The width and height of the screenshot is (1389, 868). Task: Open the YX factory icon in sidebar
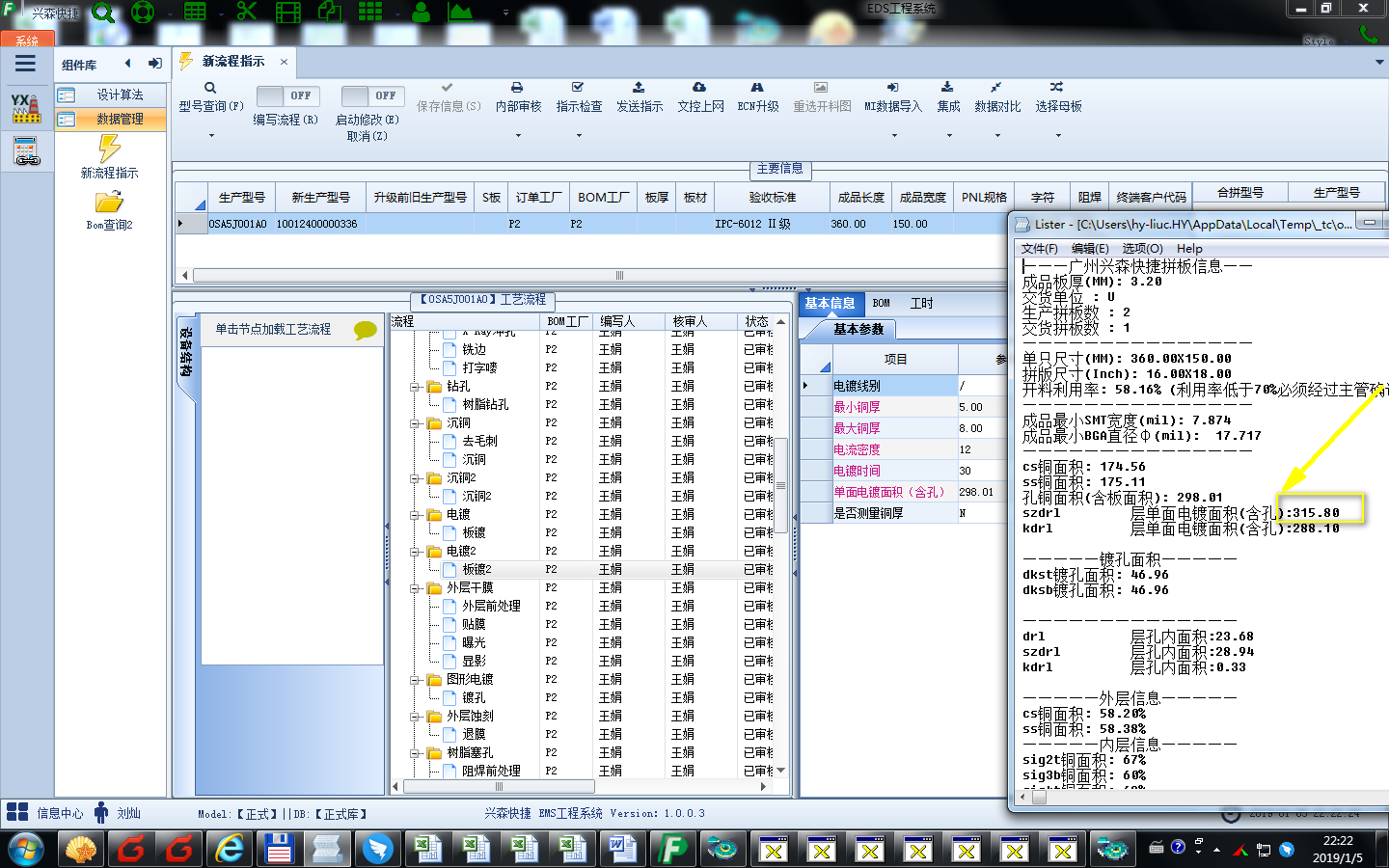tap(26, 108)
